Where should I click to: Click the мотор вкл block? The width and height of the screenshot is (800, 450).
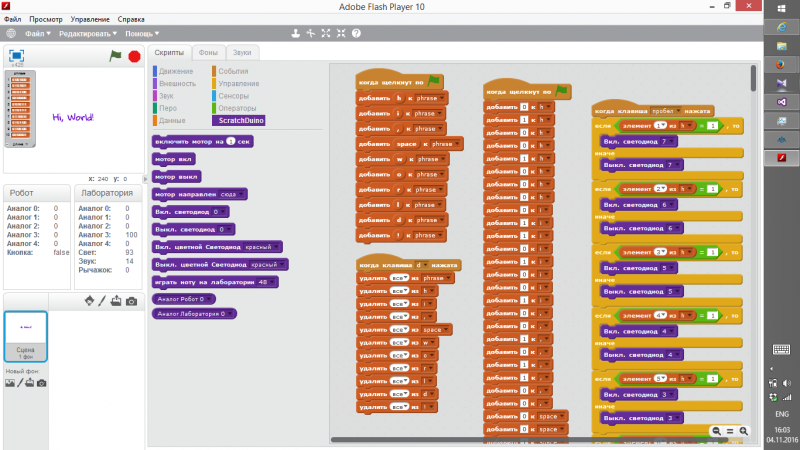pyautogui.click(x=173, y=159)
